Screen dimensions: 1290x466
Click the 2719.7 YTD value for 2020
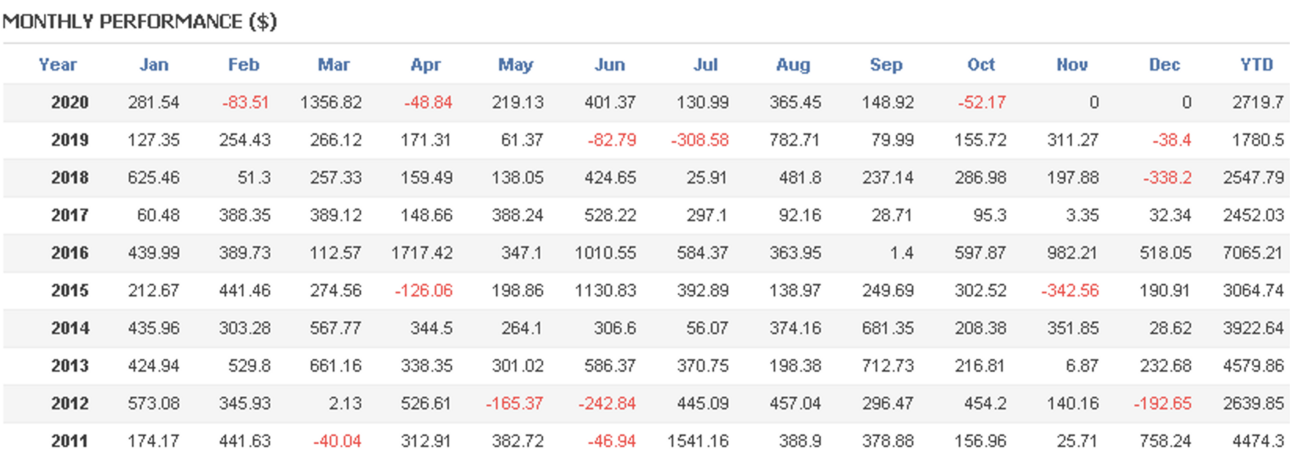pos(1256,102)
